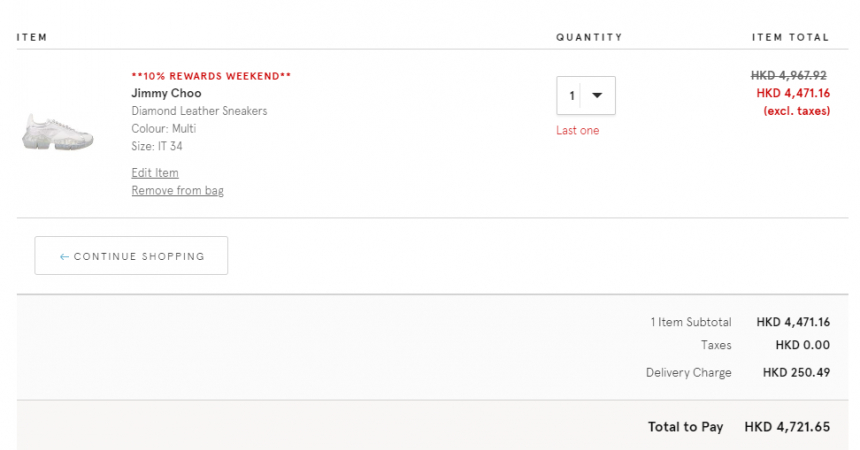
Task: Select the quantity value 1 box
Action: tap(586, 95)
